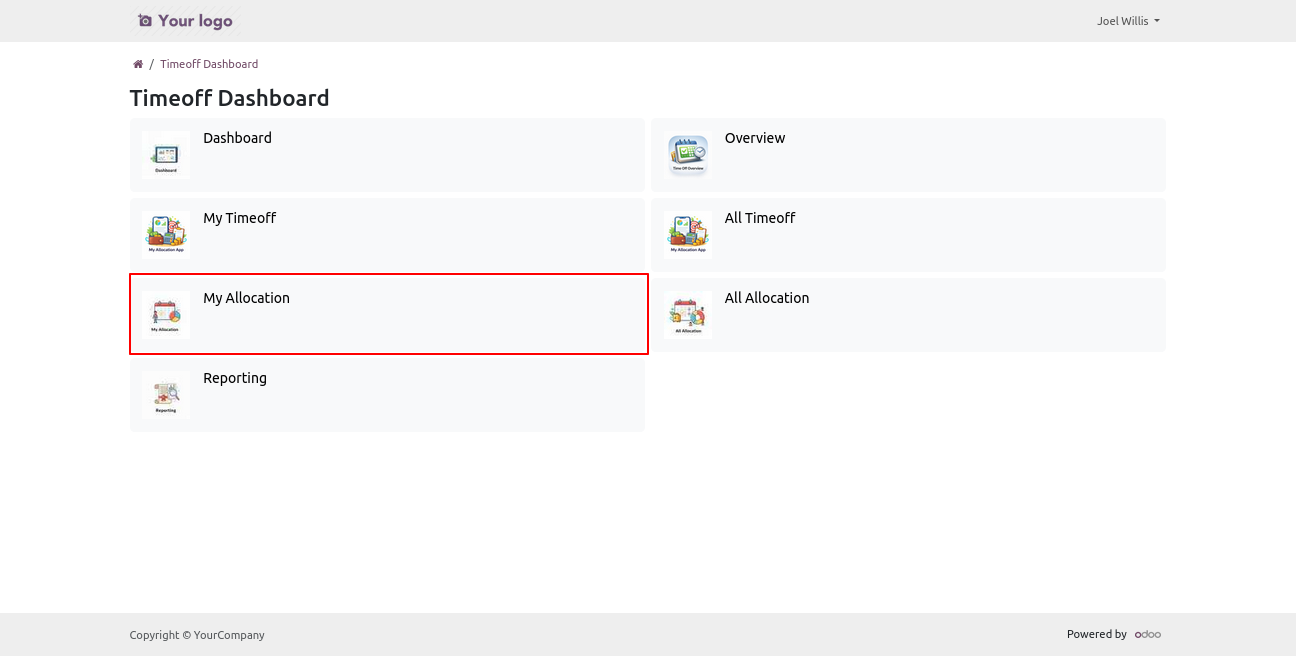Viewport: 1296px width, 656px height.
Task: Click the All Timeoff text label
Action: pyautogui.click(x=760, y=218)
